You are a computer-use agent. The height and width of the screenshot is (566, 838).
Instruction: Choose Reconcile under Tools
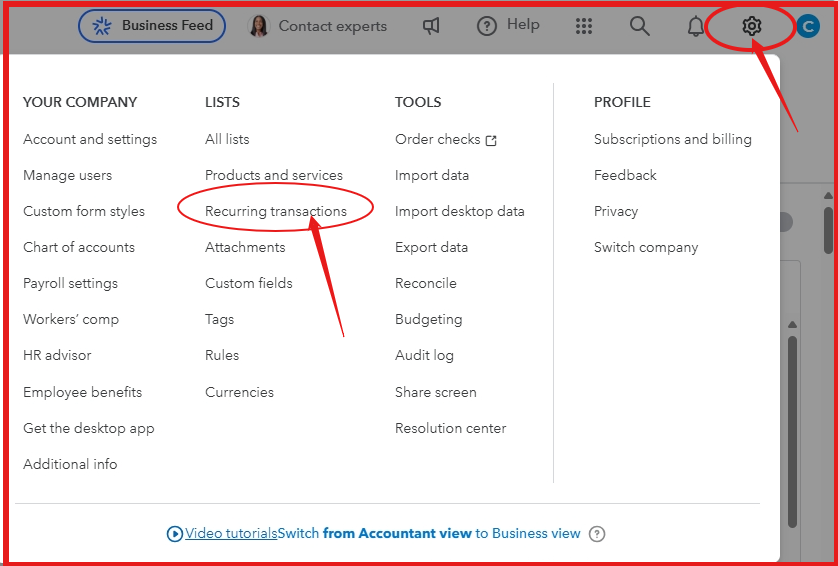pyautogui.click(x=425, y=283)
